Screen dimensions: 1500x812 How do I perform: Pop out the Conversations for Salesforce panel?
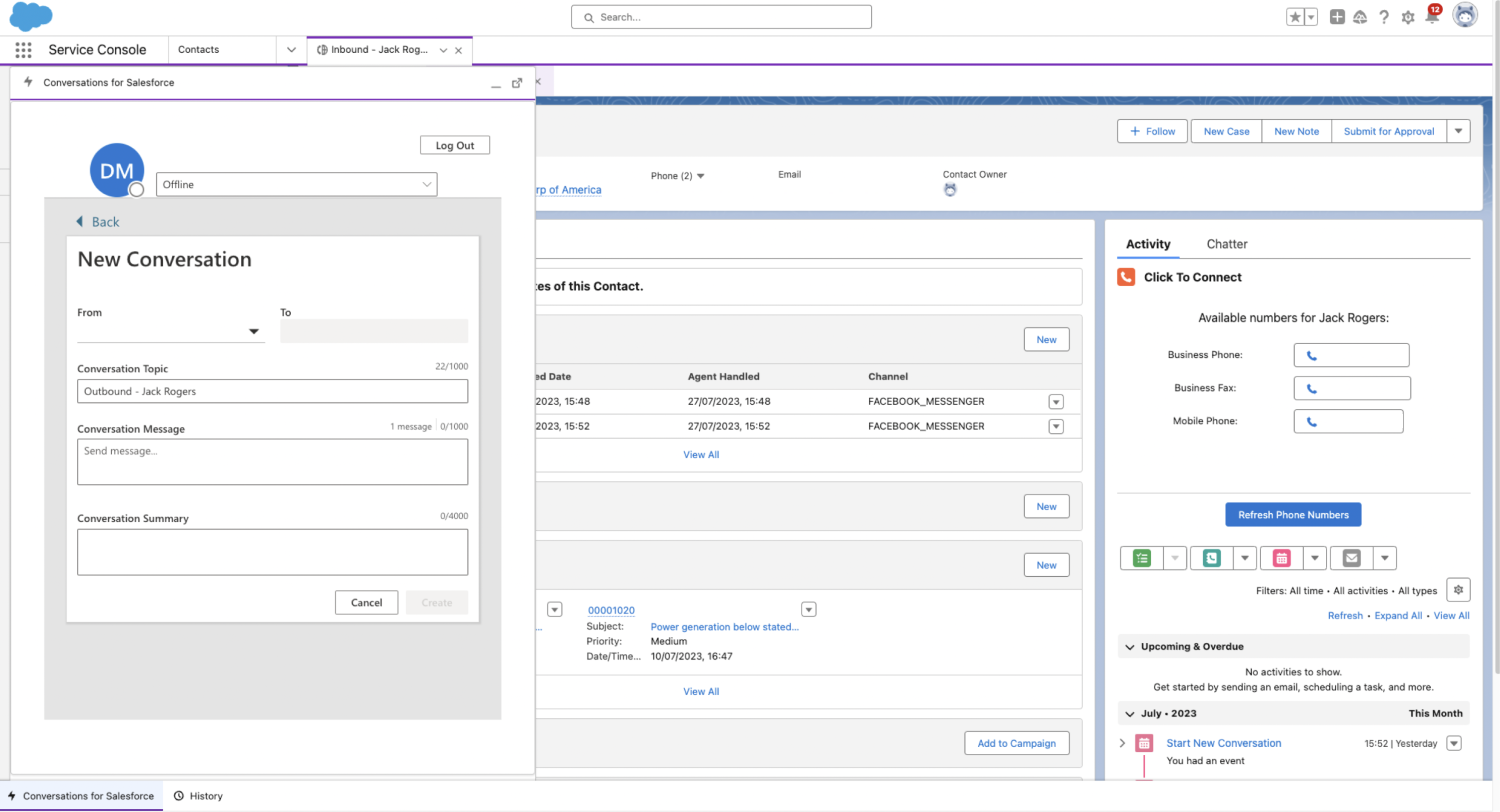point(517,83)
